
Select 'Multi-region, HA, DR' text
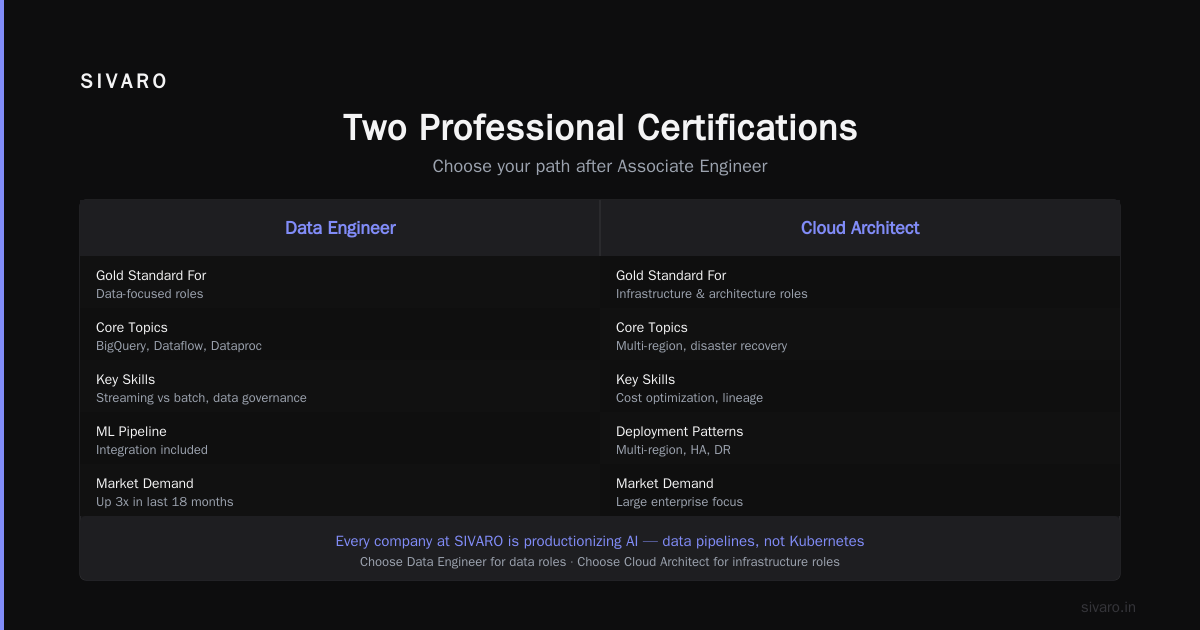pos(674,450)
